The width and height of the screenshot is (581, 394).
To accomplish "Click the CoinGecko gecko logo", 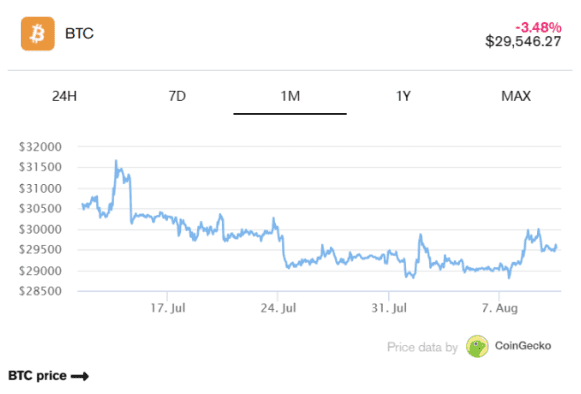I will pyautogui.click(x=477, y=346).
